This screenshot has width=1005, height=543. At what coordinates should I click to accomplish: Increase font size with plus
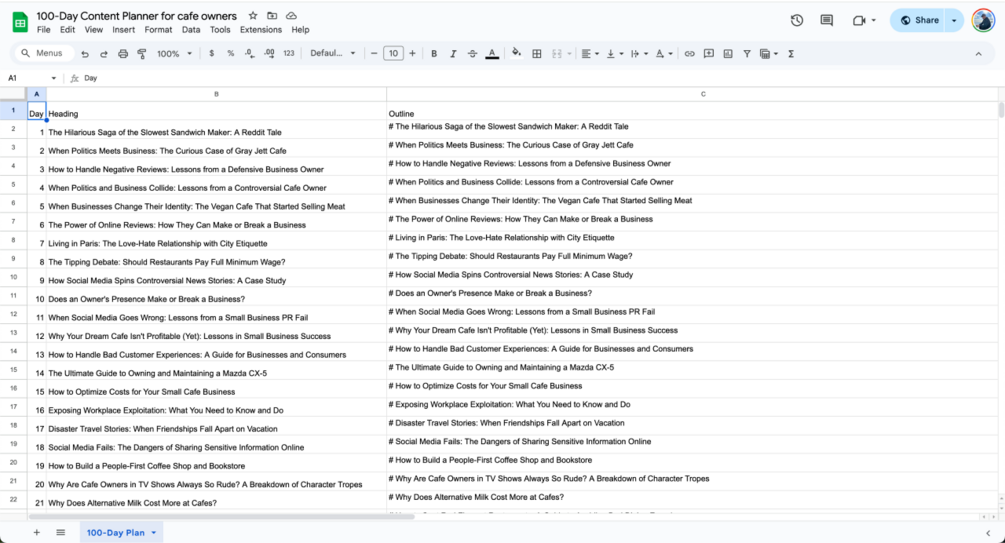(x=412, y=54)
